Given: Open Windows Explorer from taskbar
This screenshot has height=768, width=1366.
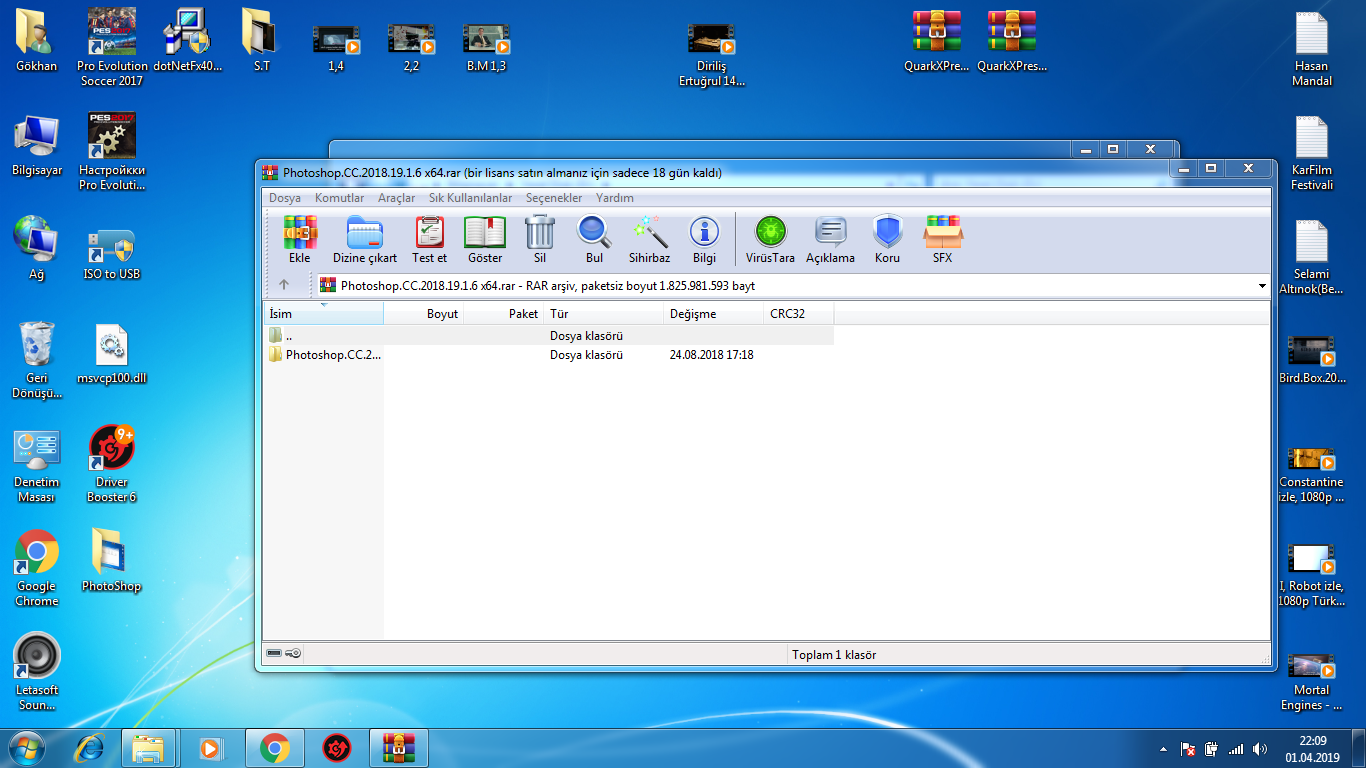Looking at the screenshot, I should (x=149, y=747).
